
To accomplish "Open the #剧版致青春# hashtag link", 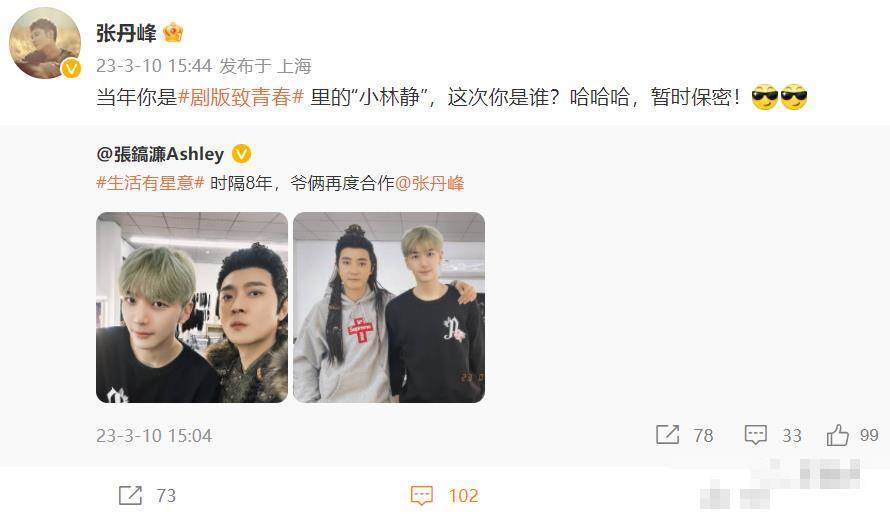I will tap(241, 97).
